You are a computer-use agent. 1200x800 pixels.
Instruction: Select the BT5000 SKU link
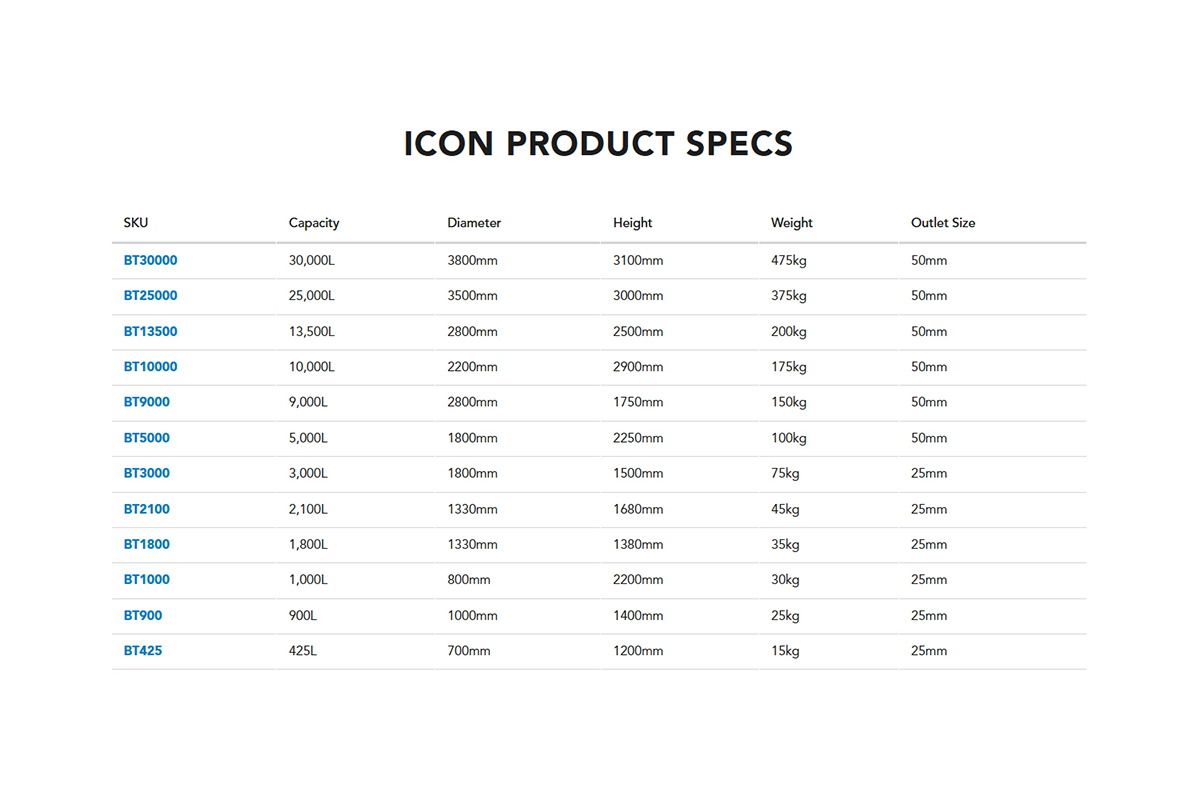(x=146, y=438)
